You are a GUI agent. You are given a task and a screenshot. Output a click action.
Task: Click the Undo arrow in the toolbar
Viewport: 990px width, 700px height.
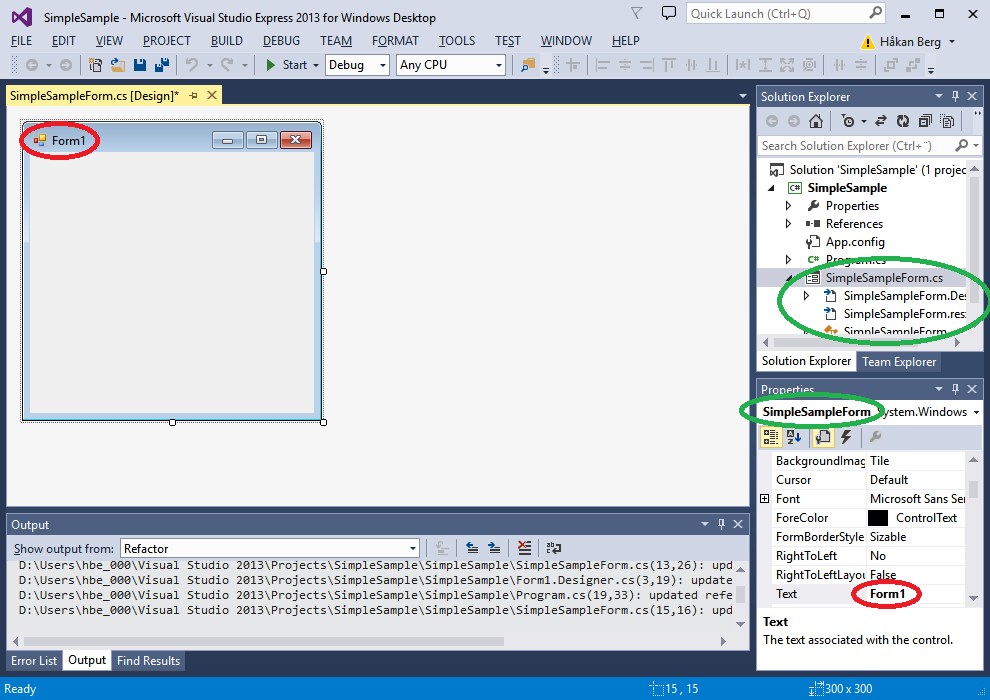coord(192,65)
